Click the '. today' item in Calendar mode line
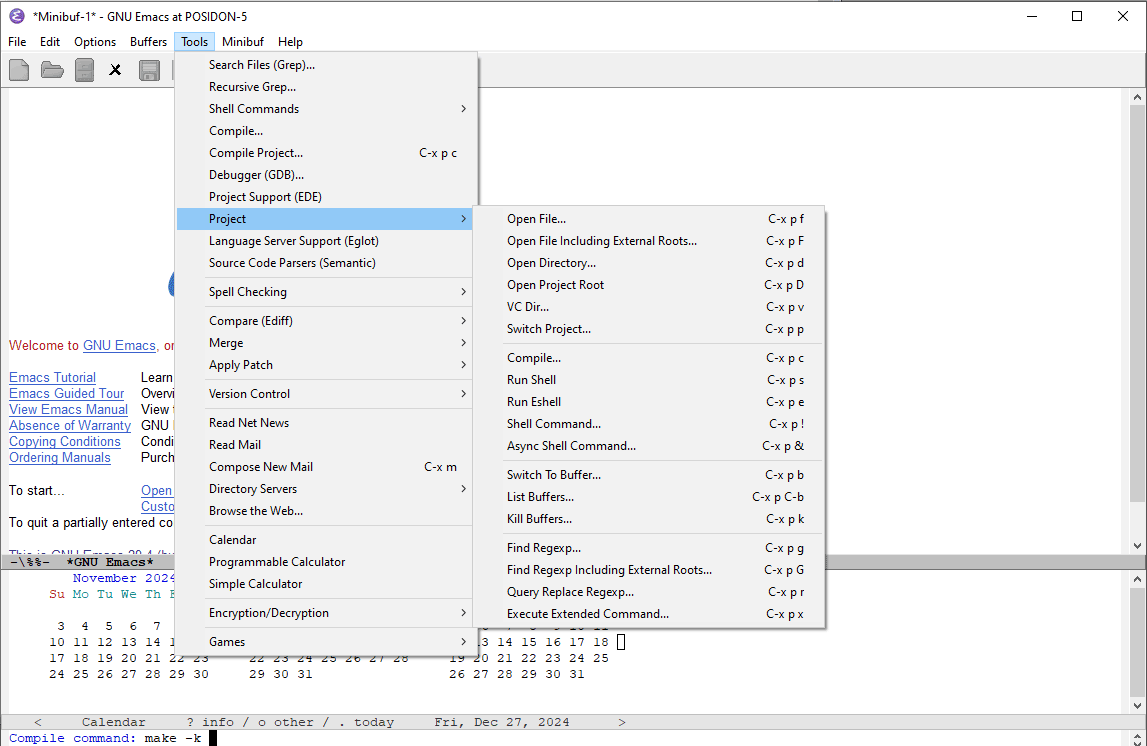1147x746 pixels. tap(366, 723)
